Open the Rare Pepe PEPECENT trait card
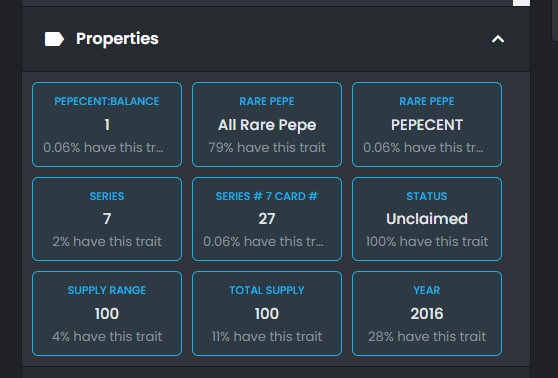Viewport: 558px width, 378px height. coord(427,125)
